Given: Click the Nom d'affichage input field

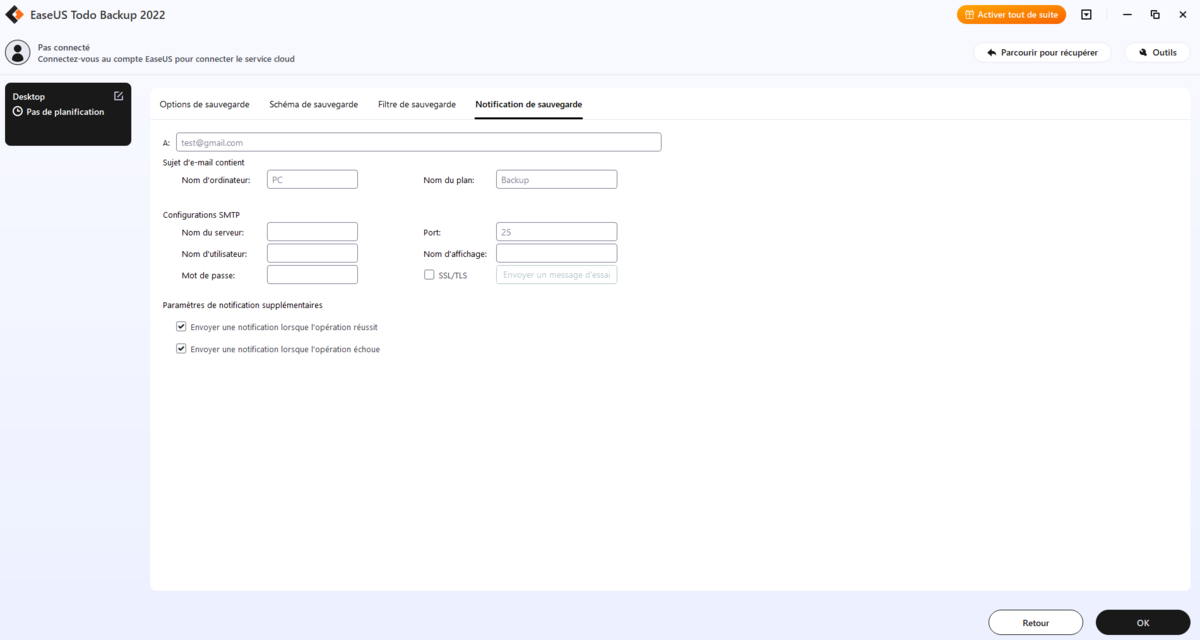Looking at the screenshot, I should [x=556, y=253].
